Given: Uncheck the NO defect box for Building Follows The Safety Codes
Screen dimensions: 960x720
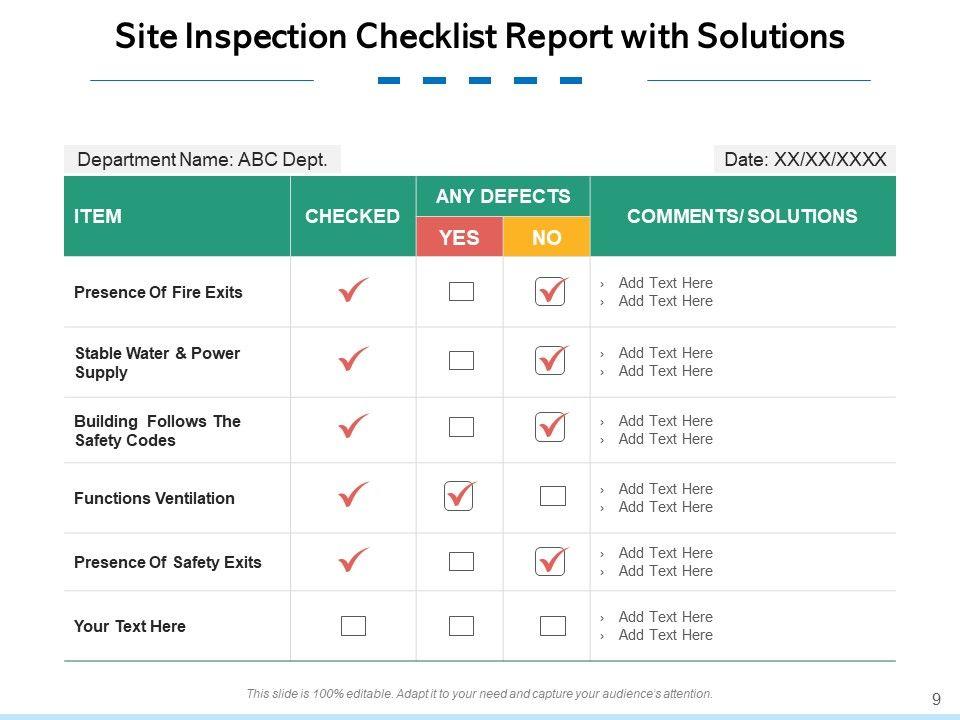Looking at the screenshot, I should pos(550,427).
